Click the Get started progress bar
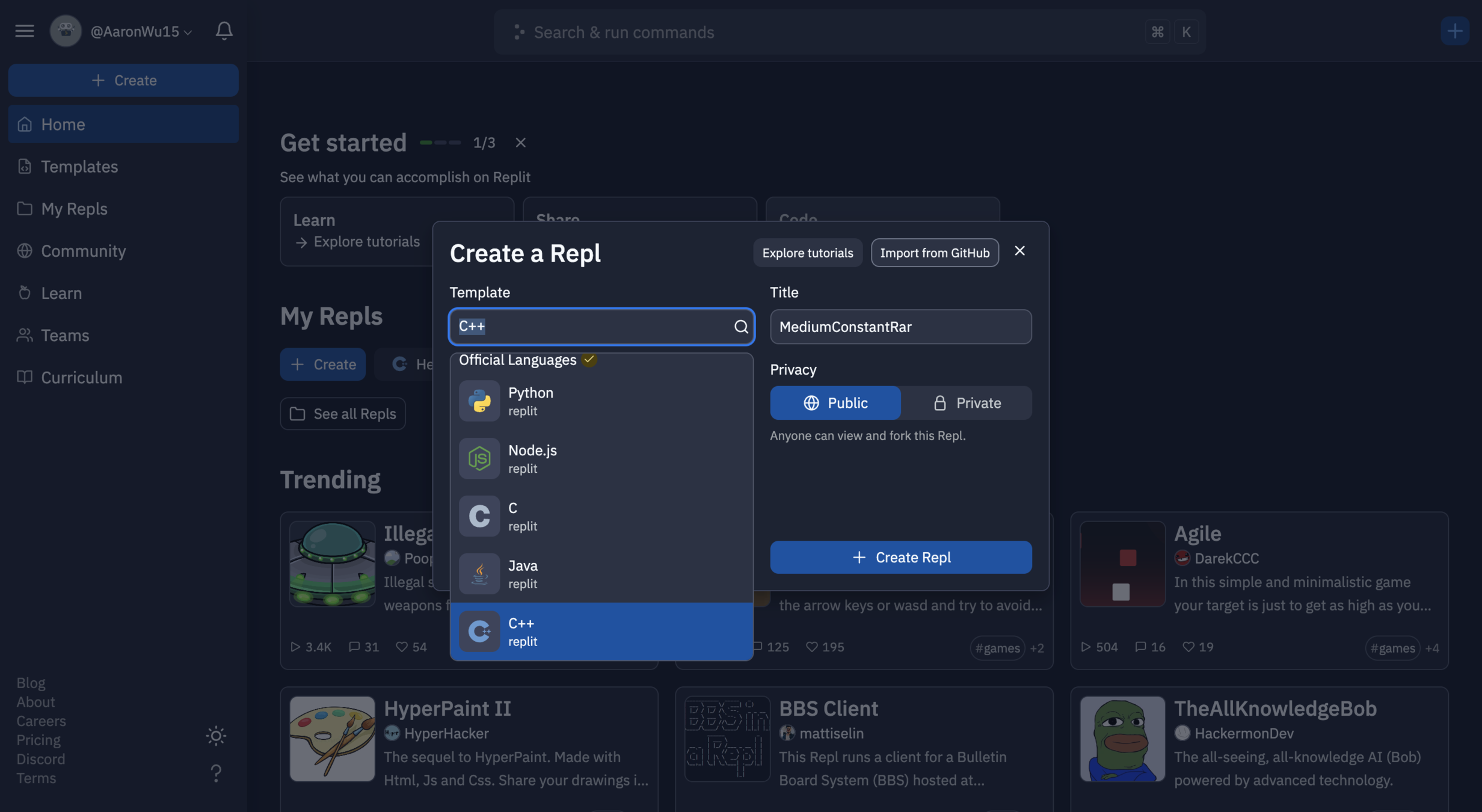The image size is (1482, 812). pos(440,143)
